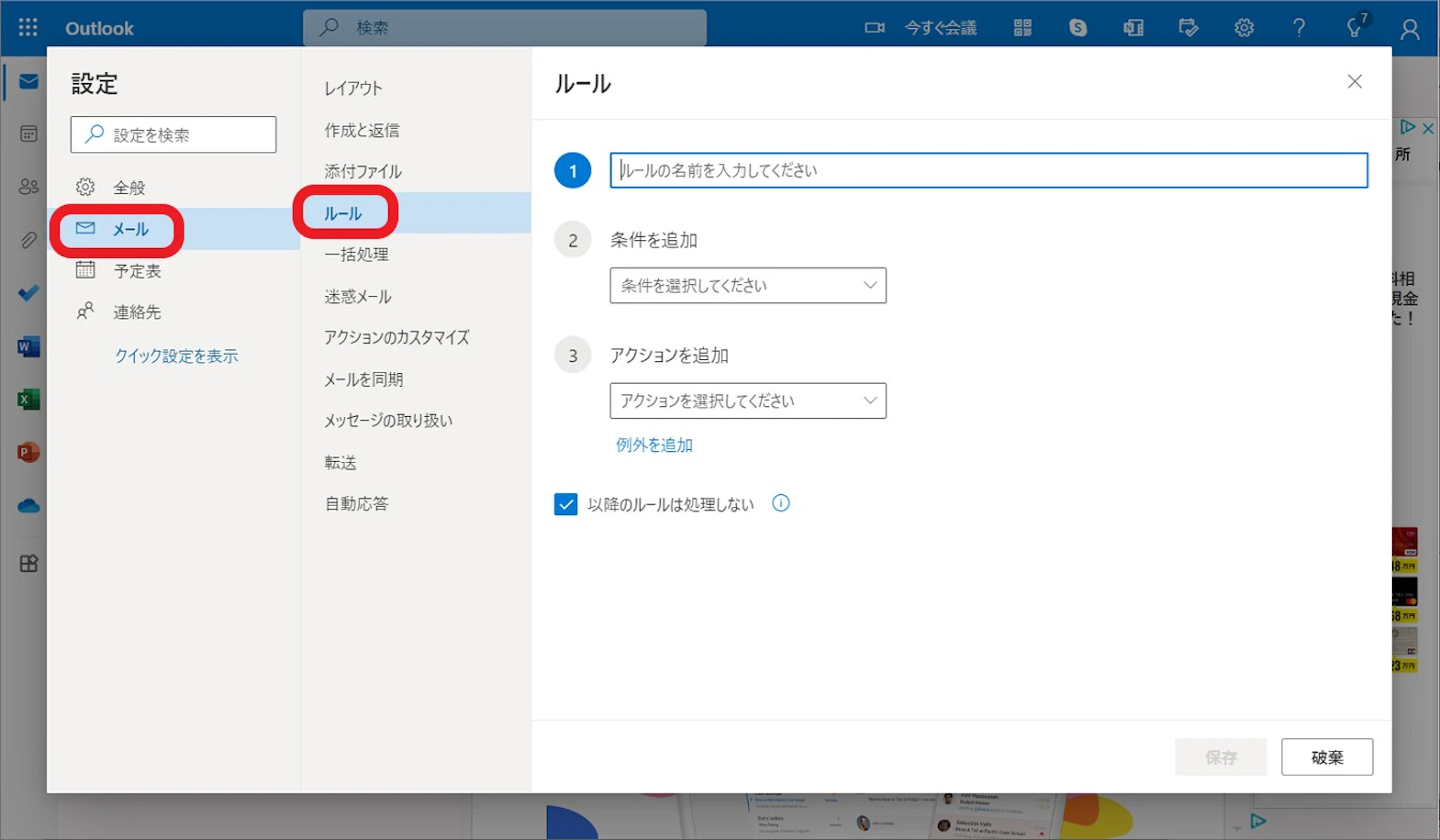
Task: Open OneDrive cloud icon in sidebar
Action: click(28, 505)
